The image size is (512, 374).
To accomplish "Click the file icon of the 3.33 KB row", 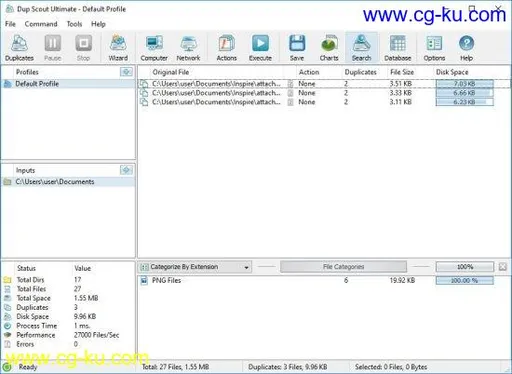I will pos(144,93).
